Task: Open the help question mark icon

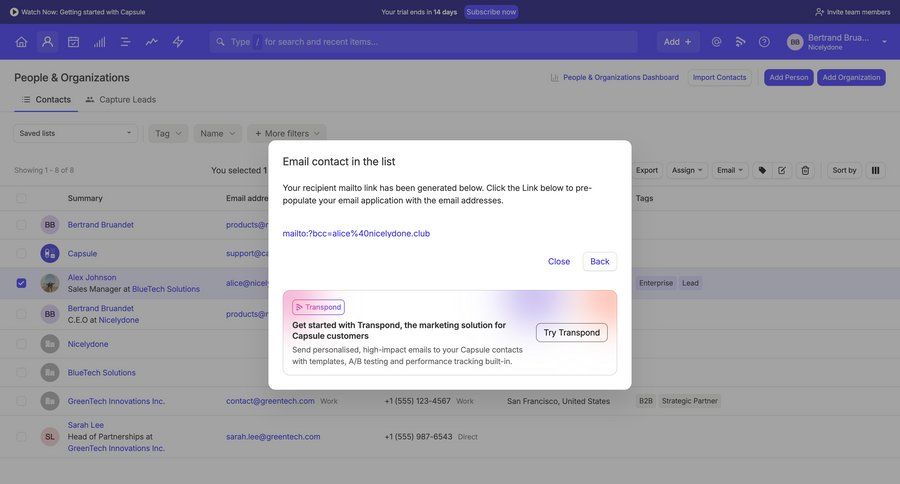Action: click(764, 42)
